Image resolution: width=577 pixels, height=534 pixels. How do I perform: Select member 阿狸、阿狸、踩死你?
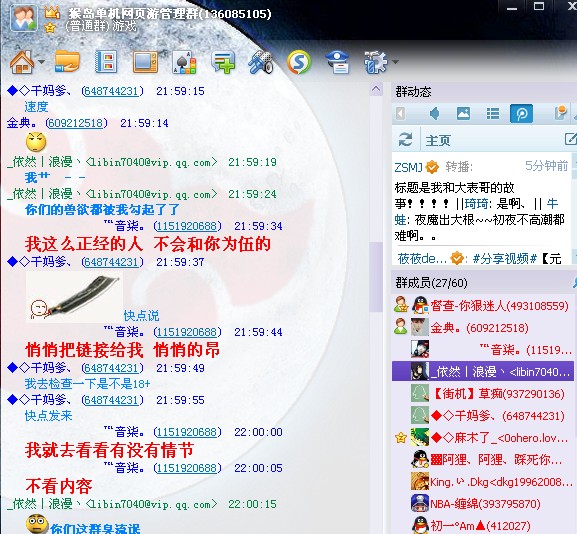click(x=482, y=460)
